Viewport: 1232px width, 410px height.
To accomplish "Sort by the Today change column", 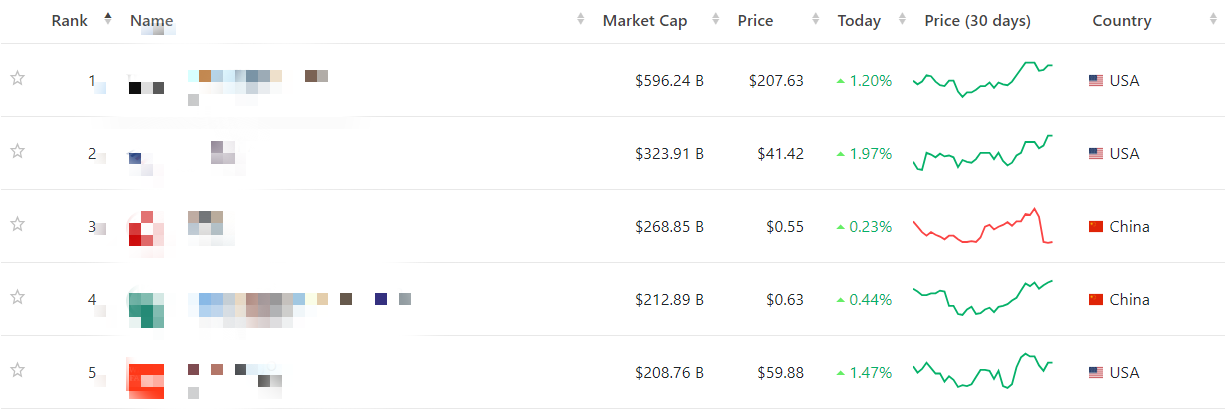I will [860, 21].
